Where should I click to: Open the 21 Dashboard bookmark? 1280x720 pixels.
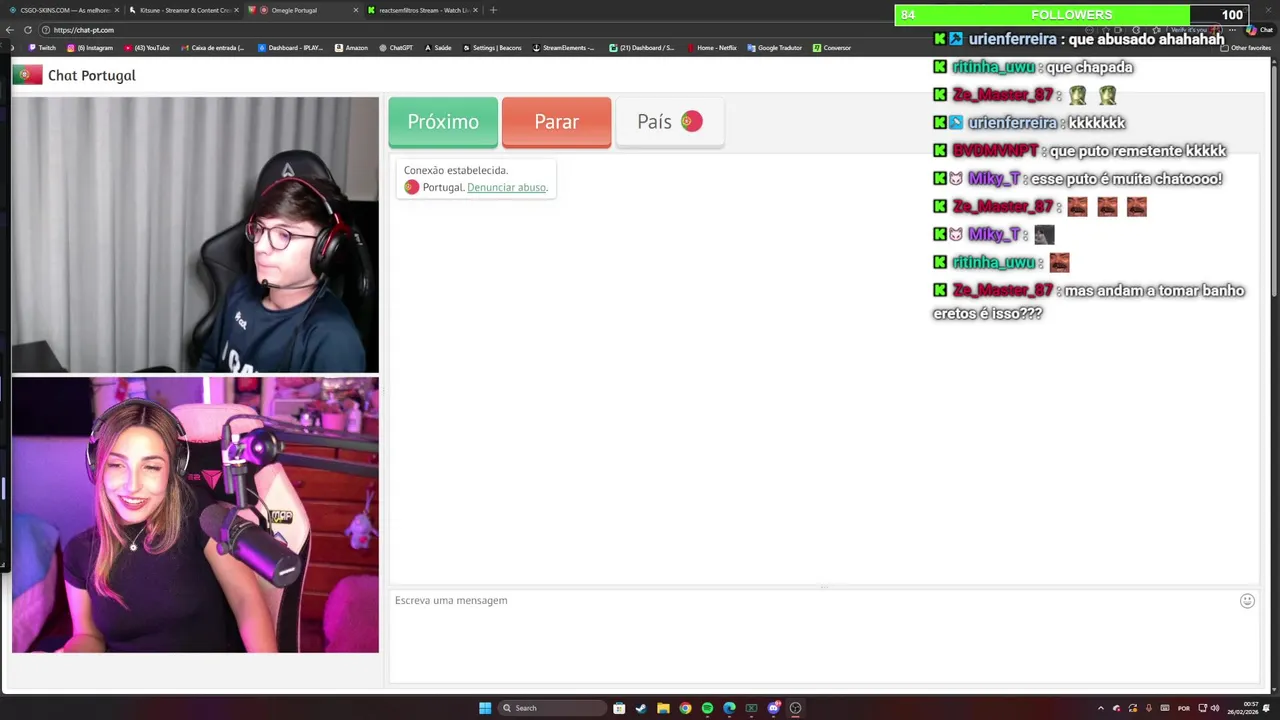pos(642,48)
